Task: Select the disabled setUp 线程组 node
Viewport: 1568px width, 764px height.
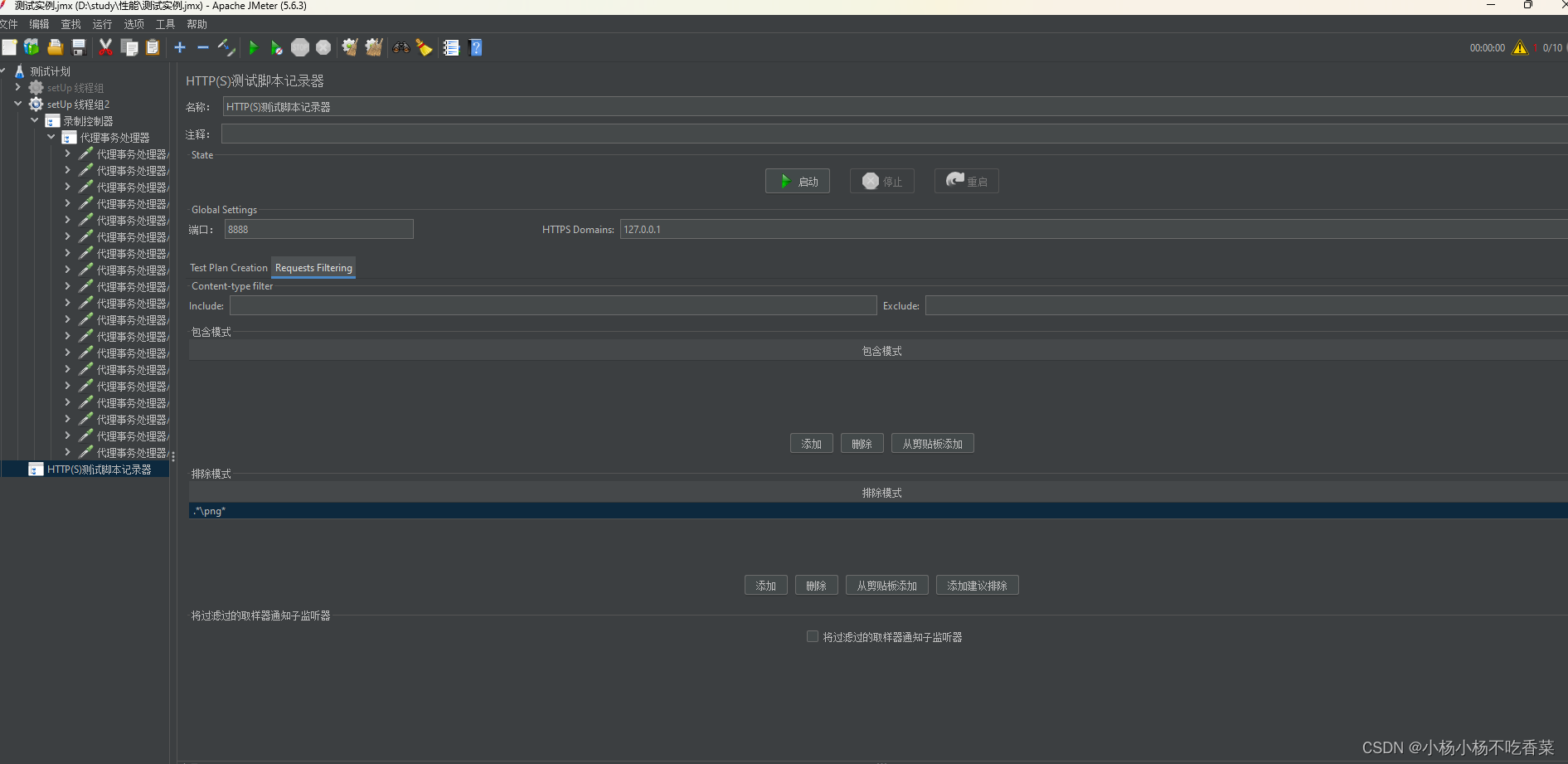Action: [75, 88]
